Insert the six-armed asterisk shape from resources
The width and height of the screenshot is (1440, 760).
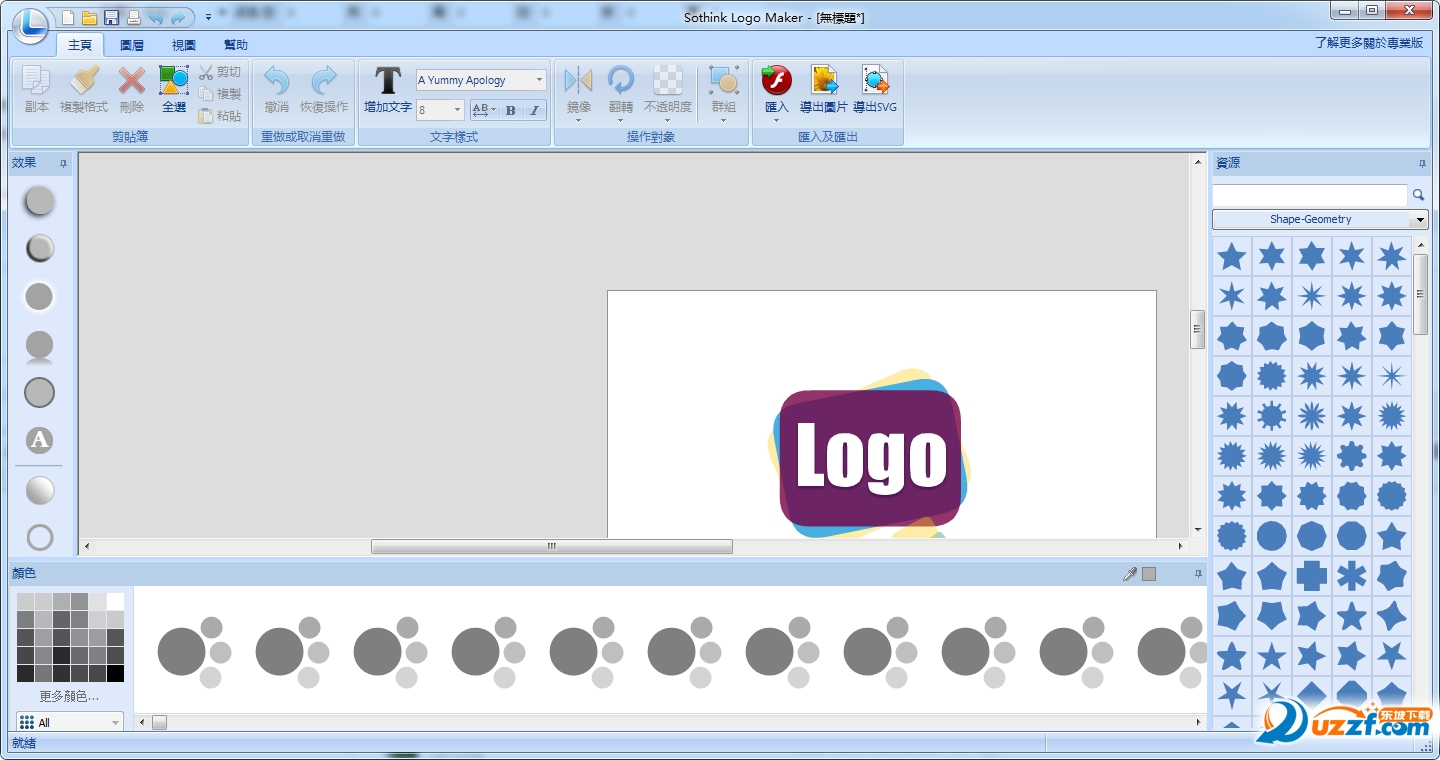[1351, 576]
